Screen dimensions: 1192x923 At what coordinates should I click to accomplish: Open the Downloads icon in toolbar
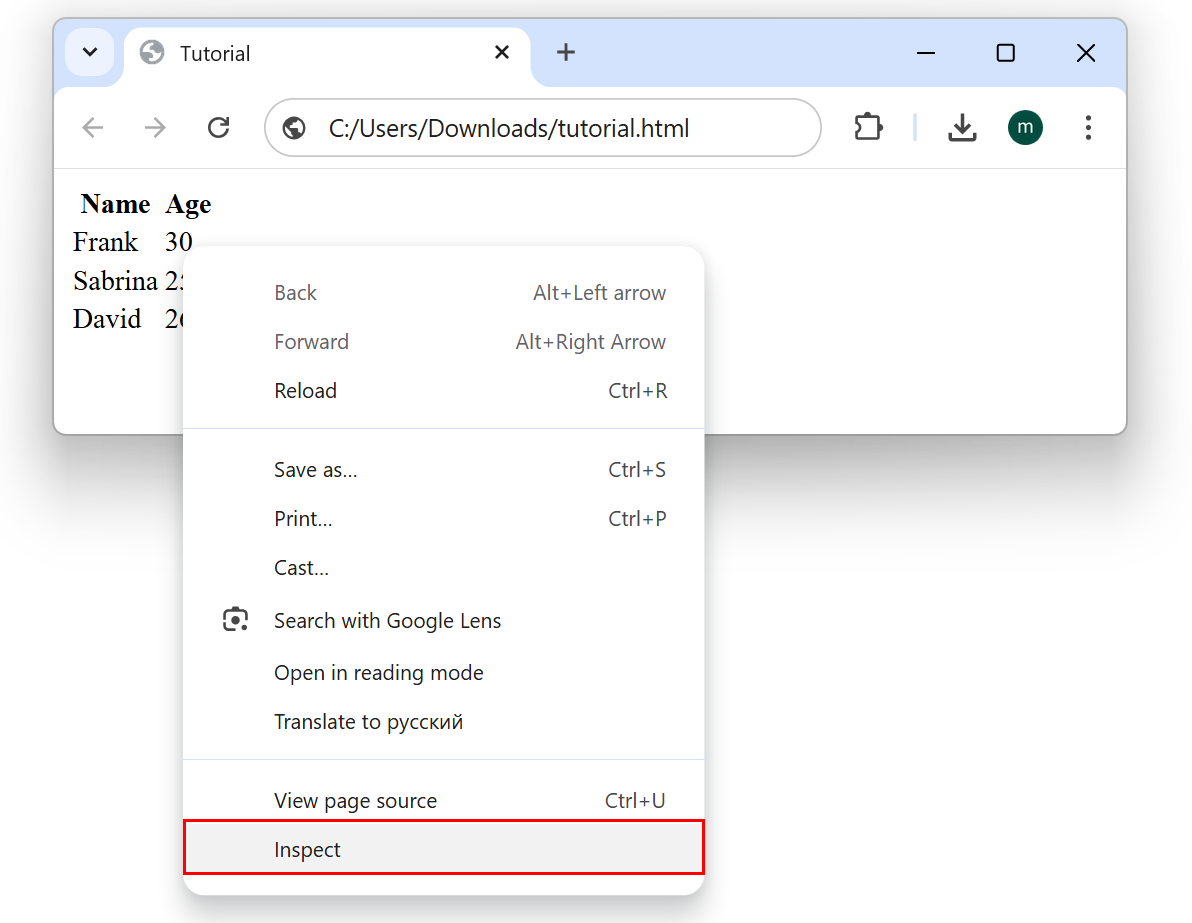coord(961,128)
